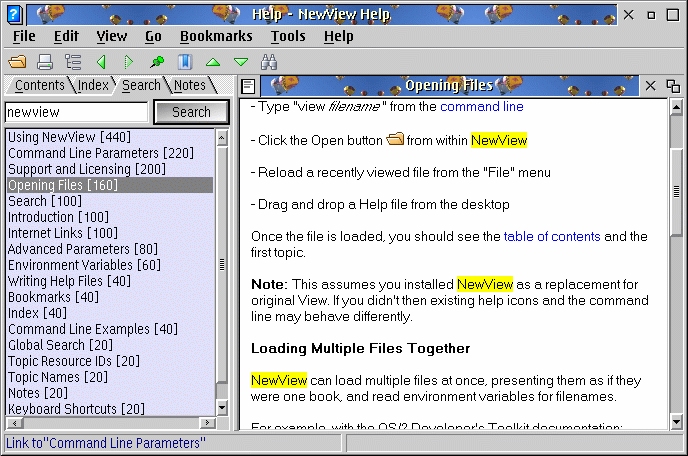The height and width of the screenshot is (456, 688).
Task: Click the Open file folder toolbar icon
Action: (17, 62)
